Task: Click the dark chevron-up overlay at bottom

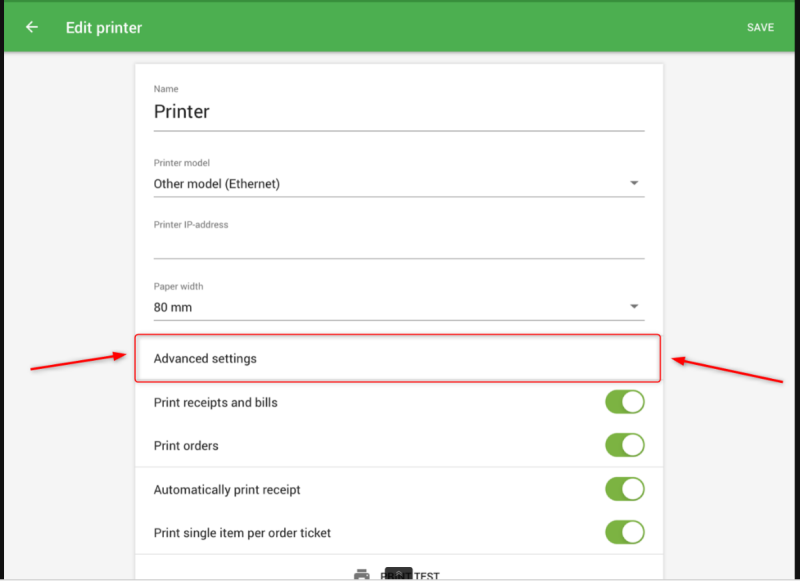Action: (399, 574)
